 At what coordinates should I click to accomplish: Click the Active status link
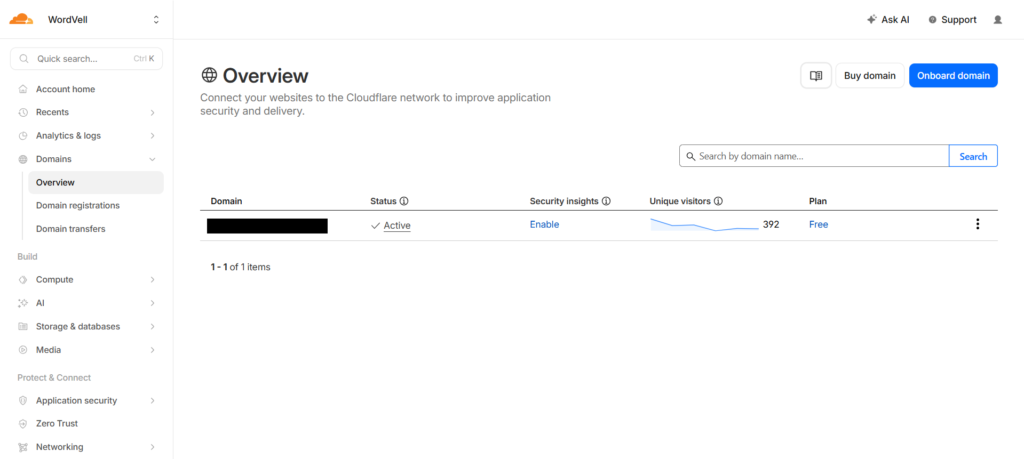397,225
